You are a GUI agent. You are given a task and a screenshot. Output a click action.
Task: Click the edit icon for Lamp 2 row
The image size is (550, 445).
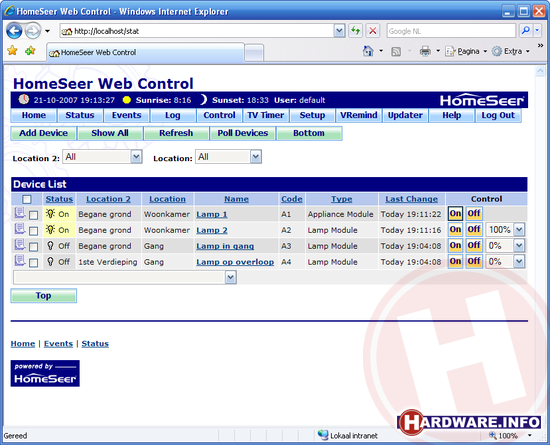[20, 229]
